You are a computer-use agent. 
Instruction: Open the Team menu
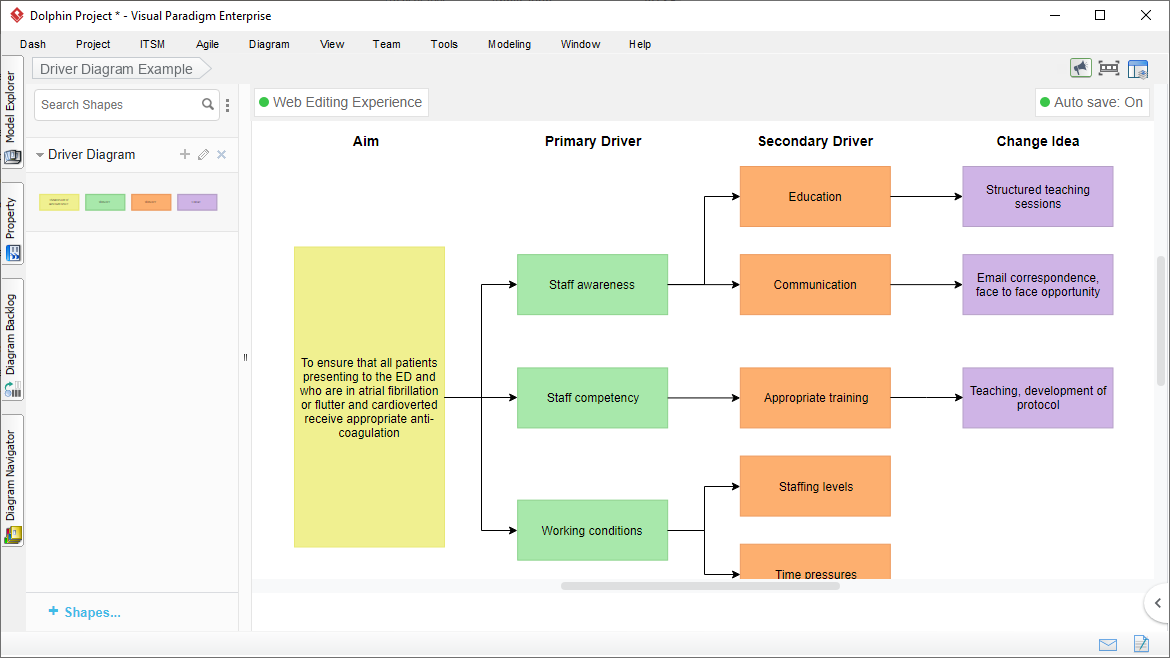(387, 44)
